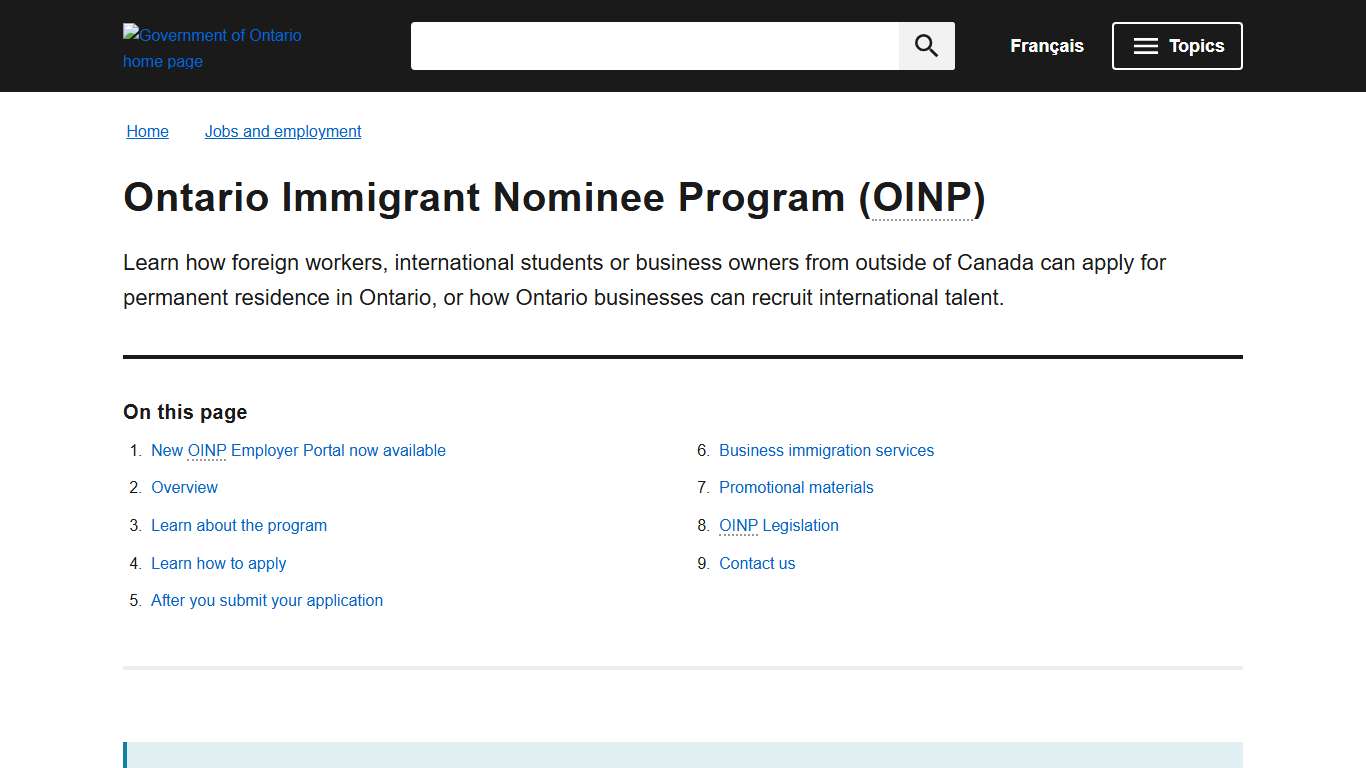The height and width of the screenshot is (768, 1366).
Task: Click the OINP abbreviation in Employer Portal item
Action: pyautogui.click(x=204, y=450)
